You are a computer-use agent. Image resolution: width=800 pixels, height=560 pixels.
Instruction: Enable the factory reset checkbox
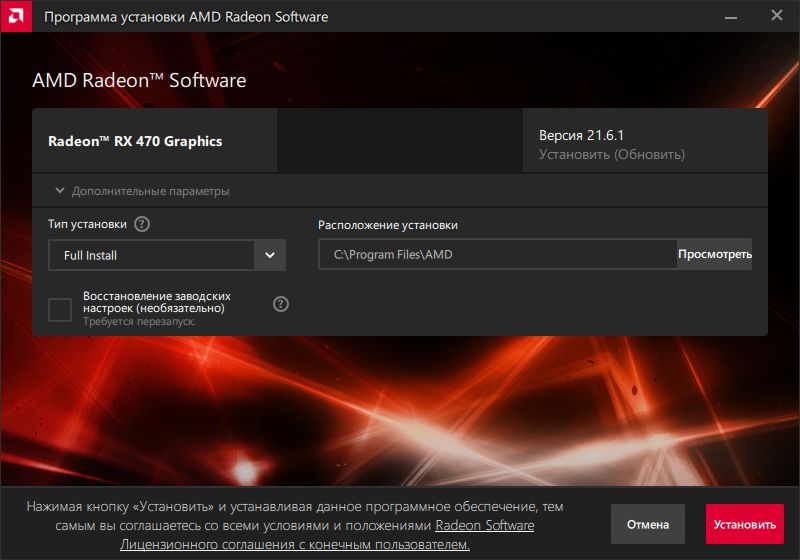[x=60, y=310]
